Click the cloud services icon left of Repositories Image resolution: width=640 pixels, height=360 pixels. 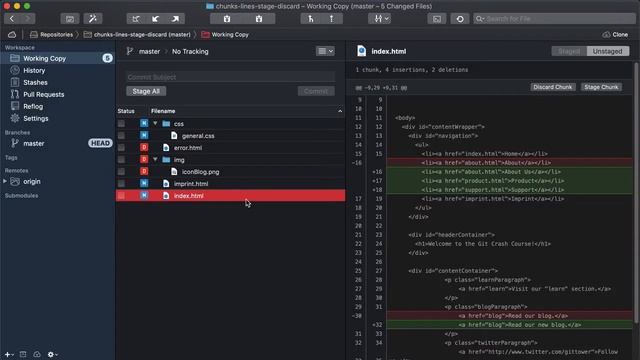click(12, 35)
